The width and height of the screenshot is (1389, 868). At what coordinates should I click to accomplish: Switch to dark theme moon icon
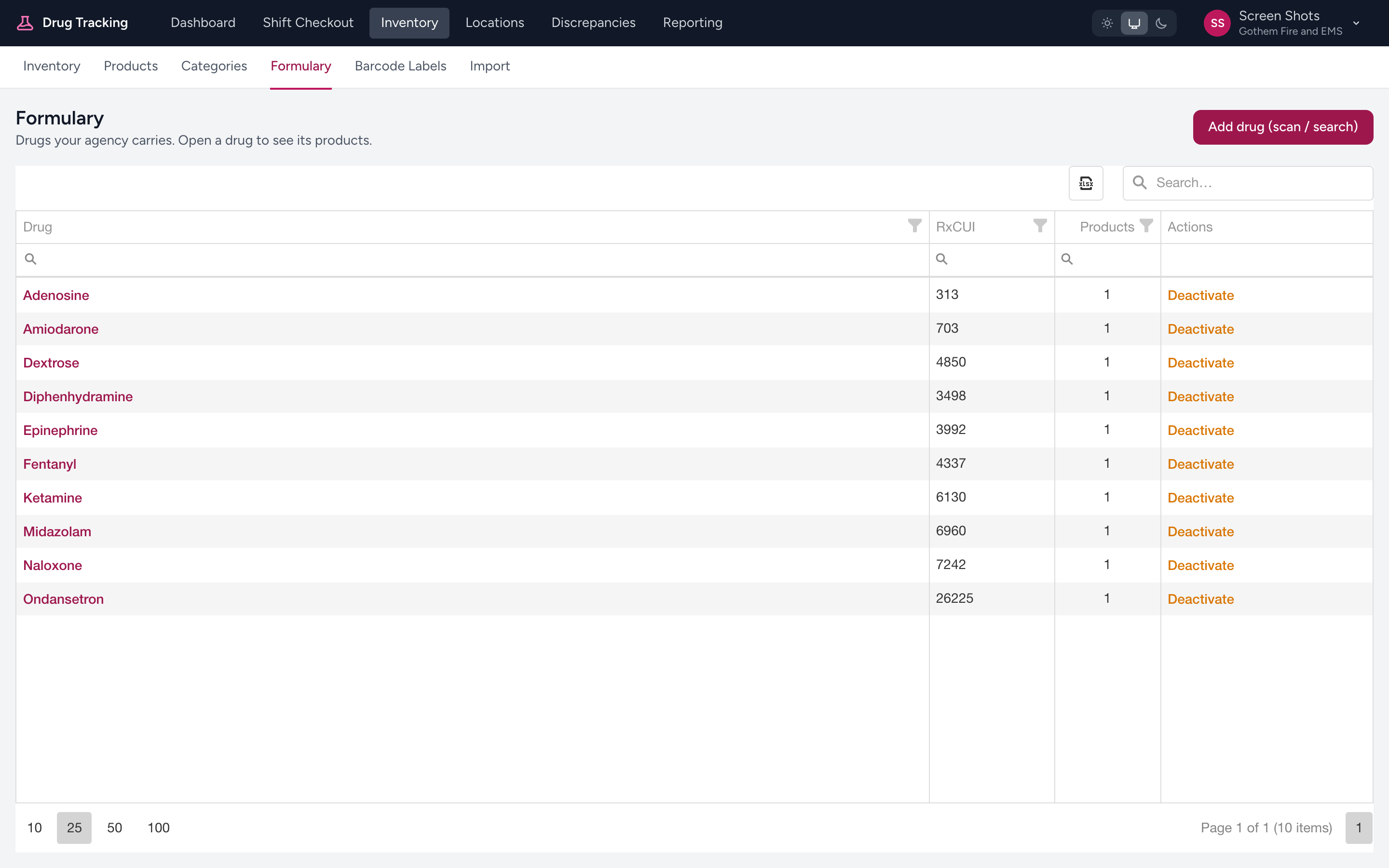point(1161,23)
